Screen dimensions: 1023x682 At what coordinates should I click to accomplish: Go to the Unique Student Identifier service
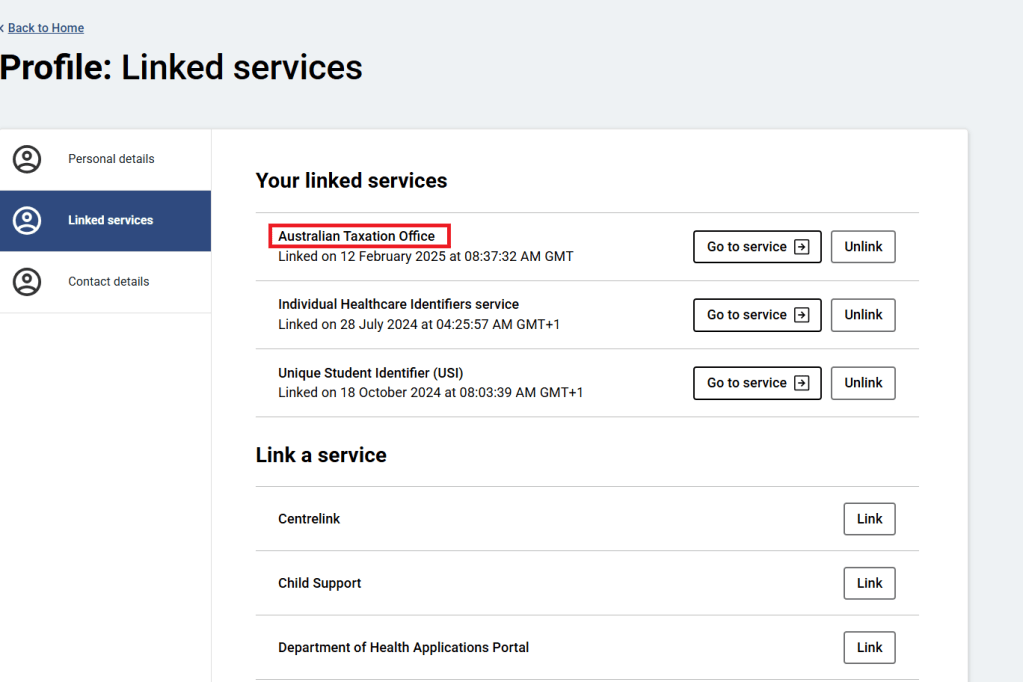[756, 383]
